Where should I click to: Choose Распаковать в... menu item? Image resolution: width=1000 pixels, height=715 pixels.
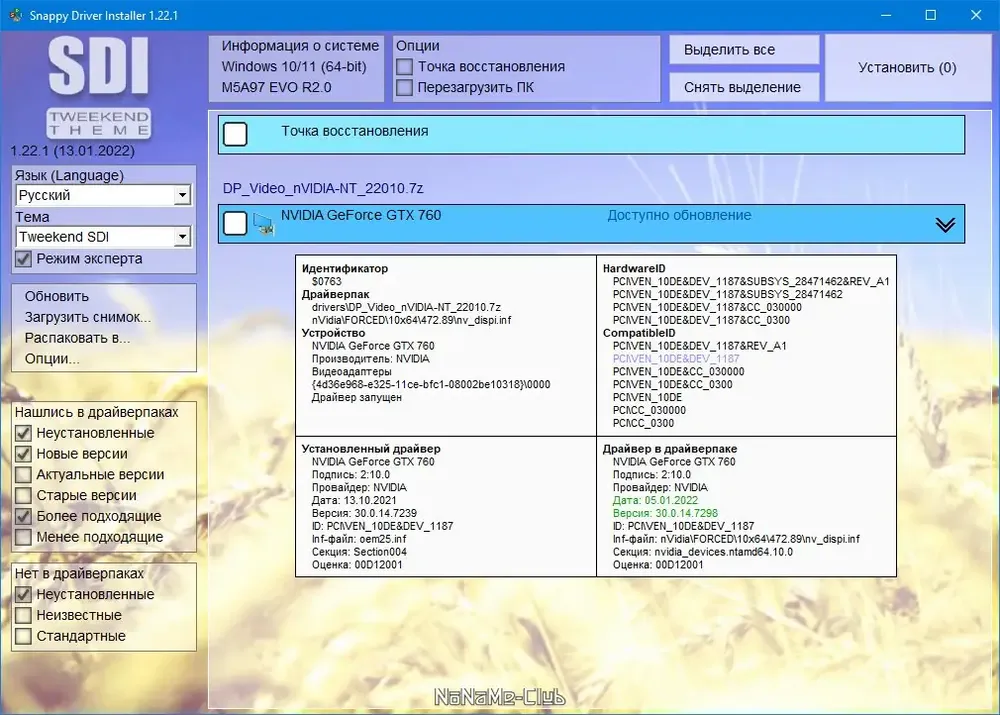pos(77,338)
